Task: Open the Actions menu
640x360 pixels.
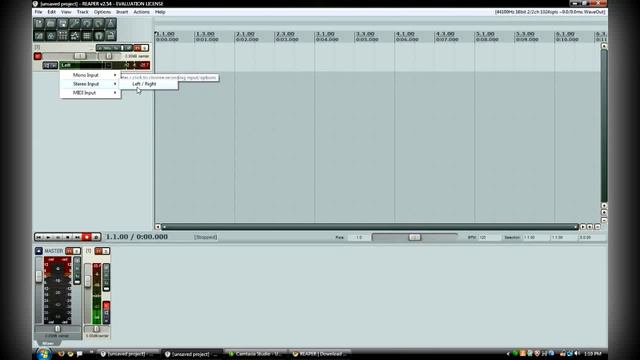Action: (x=141, y=12)
